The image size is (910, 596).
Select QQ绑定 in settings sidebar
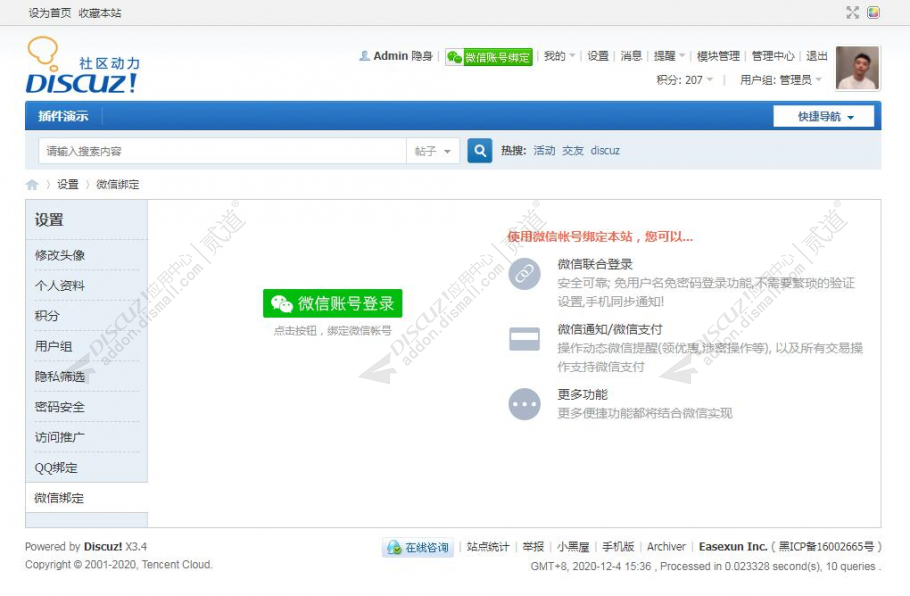(56, 468)
